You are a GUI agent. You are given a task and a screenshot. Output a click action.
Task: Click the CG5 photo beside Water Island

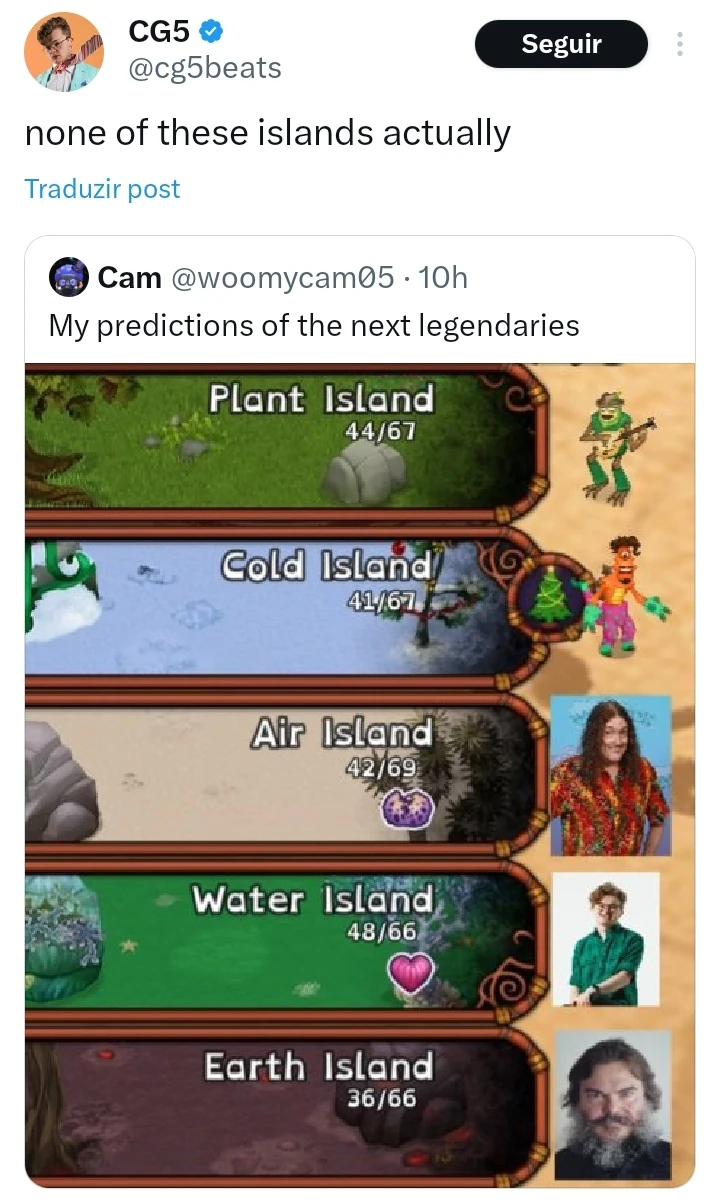coord(605,938)
